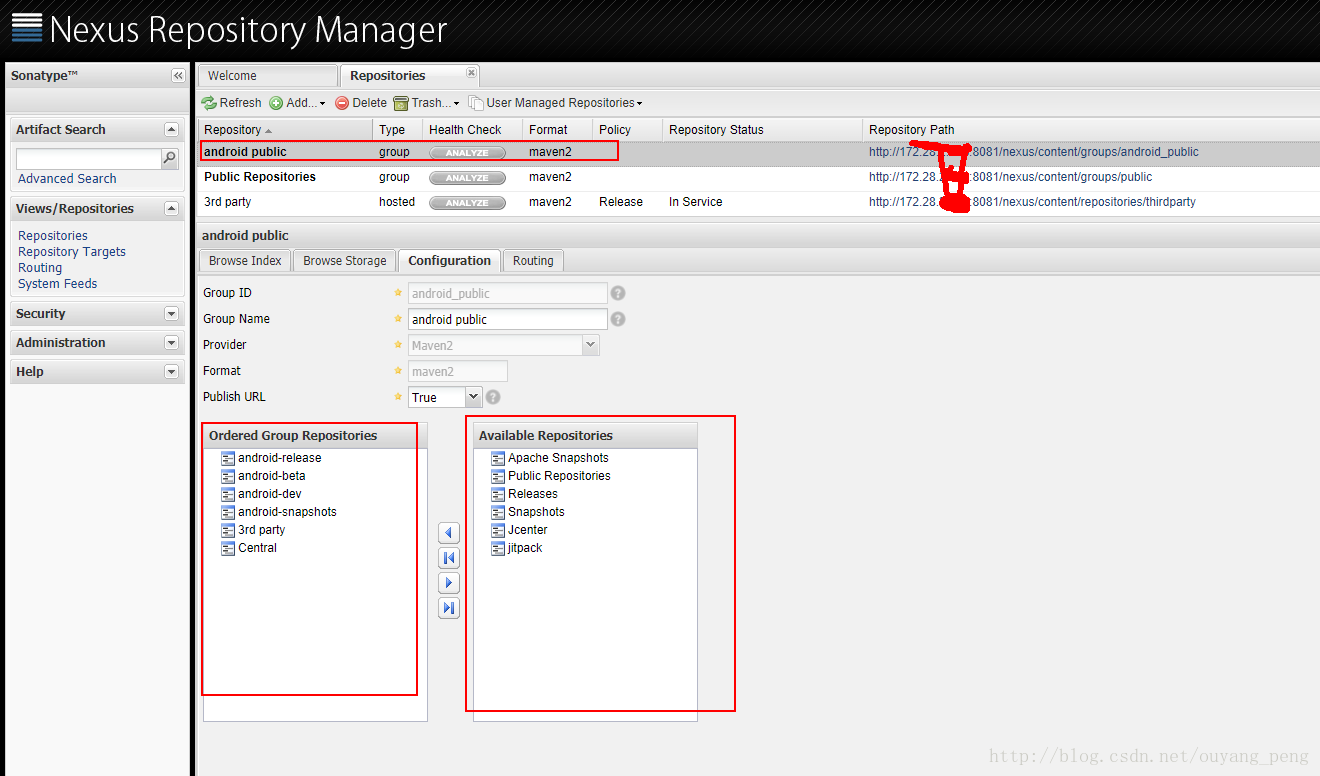Open the Routing tab
This screenshot has height=776, width=1320.
click(533, 261)
